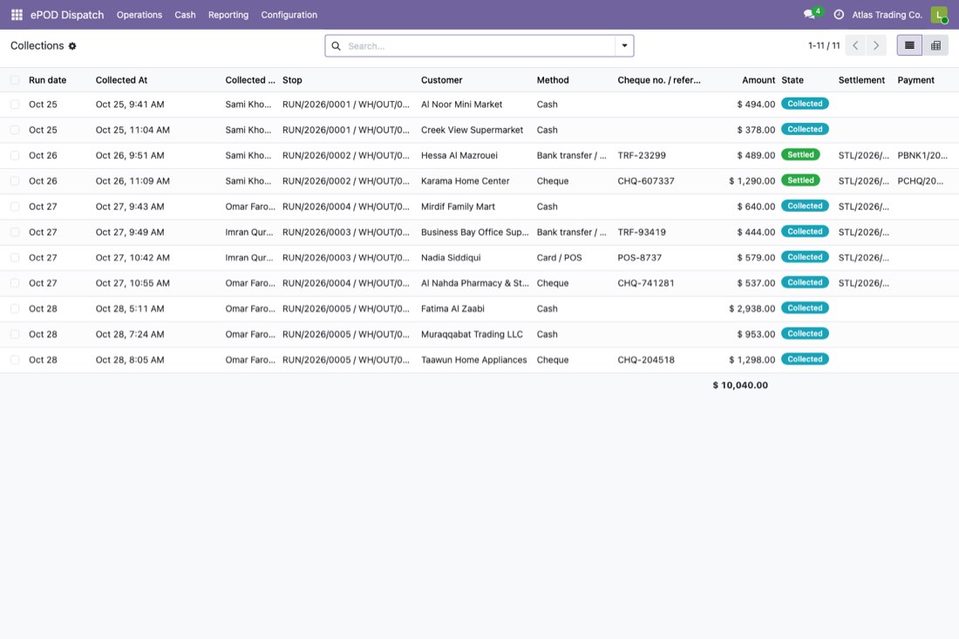Open the Configuration menu
The height and width of the screenshot is (639, 959).
click(x=289, y=15)
